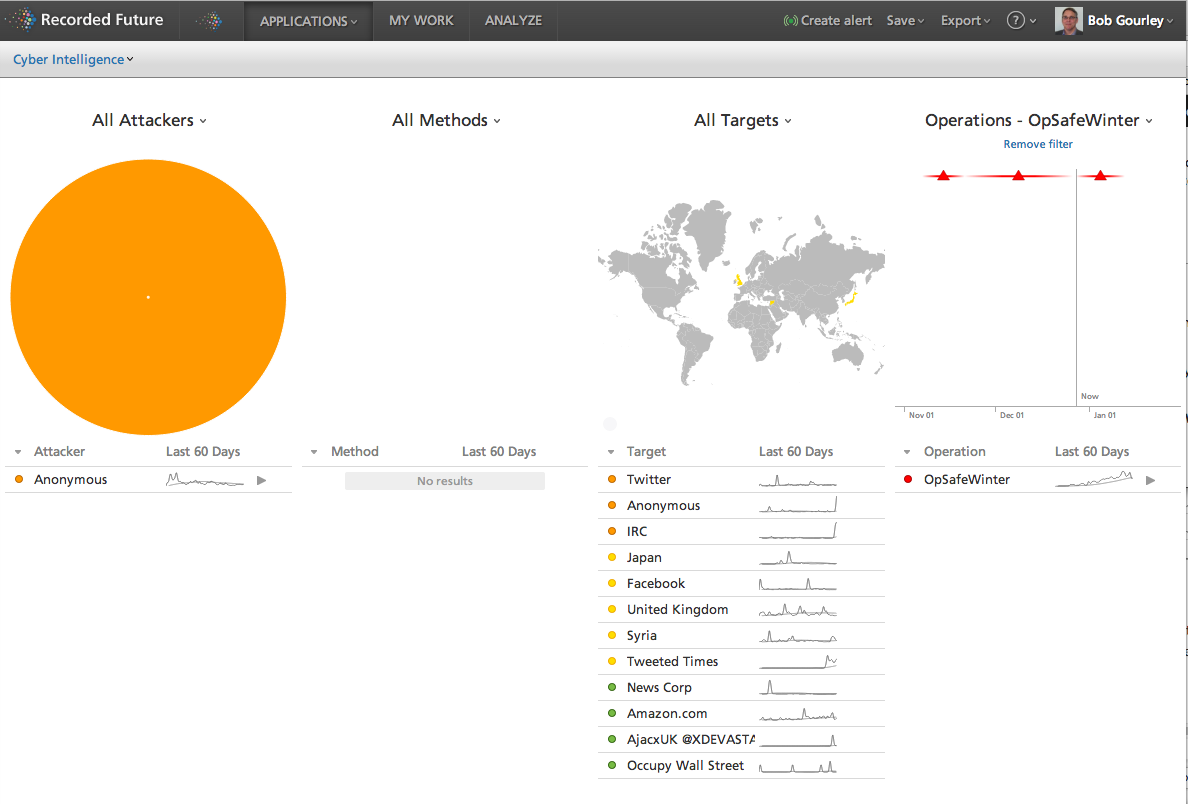The height and width of the screenshot is (804, 1188).
Task: Click the Last 60 Days header under Attackers
Action: [x=203, y=452]
